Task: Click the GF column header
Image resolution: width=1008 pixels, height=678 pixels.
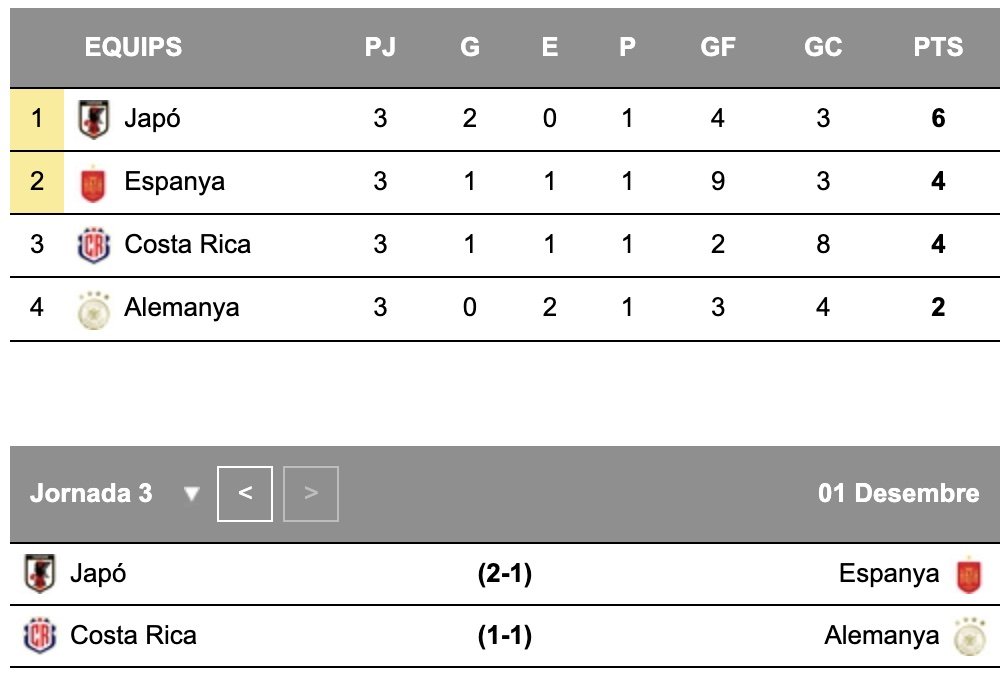Action: pos(718,47)
